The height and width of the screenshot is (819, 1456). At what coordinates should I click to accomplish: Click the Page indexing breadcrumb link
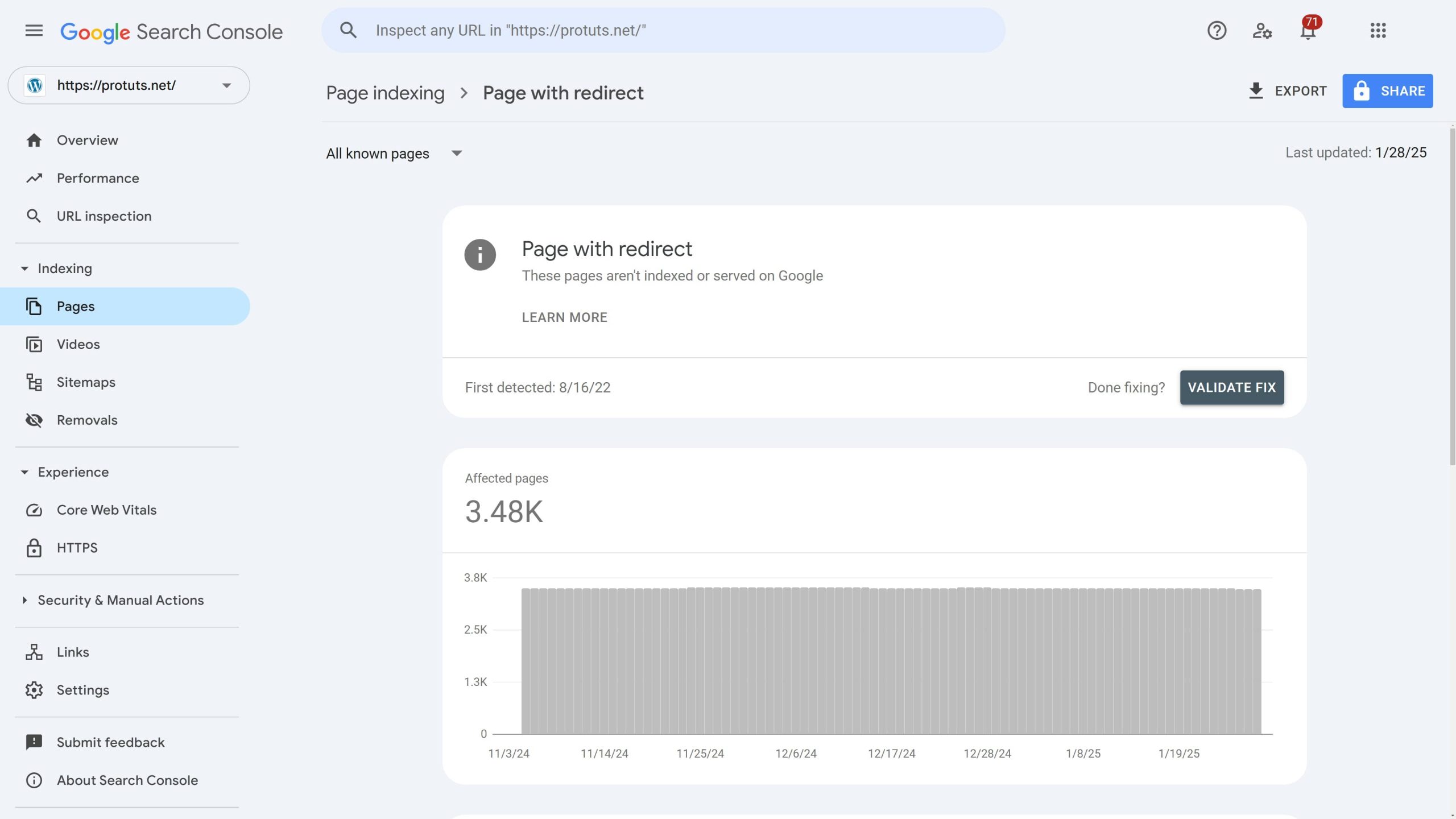point(385,93)
